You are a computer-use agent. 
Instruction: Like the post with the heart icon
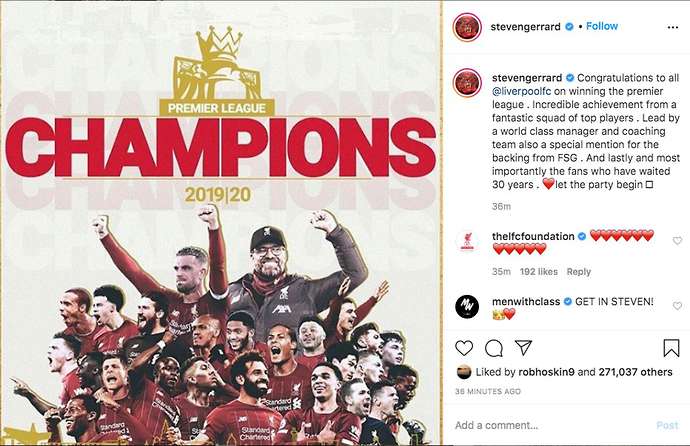click(464, 348)
